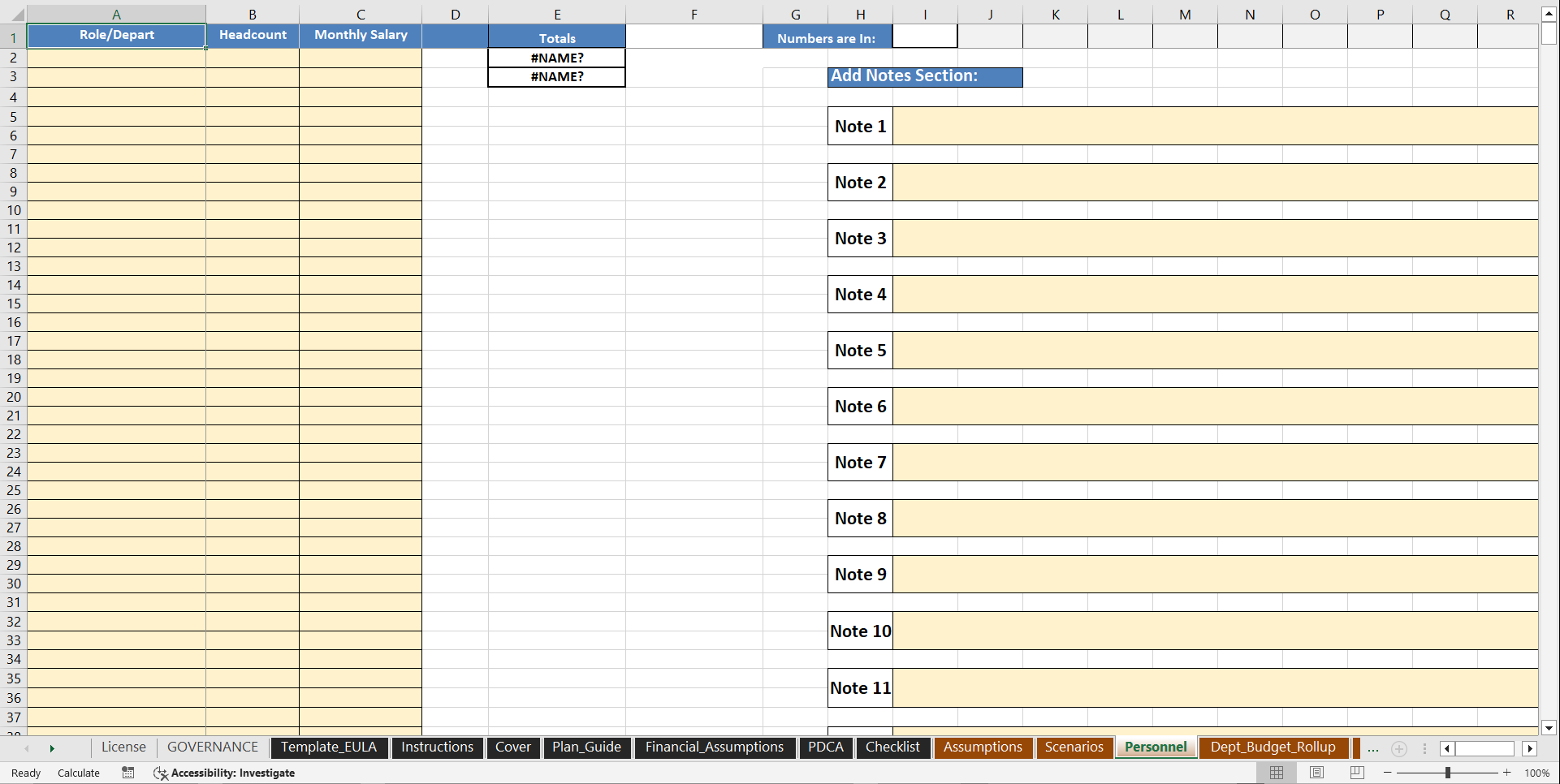Click the first #NAME? error cell
This screenshot has width=1560, height=784.
[x=556, y=58]
